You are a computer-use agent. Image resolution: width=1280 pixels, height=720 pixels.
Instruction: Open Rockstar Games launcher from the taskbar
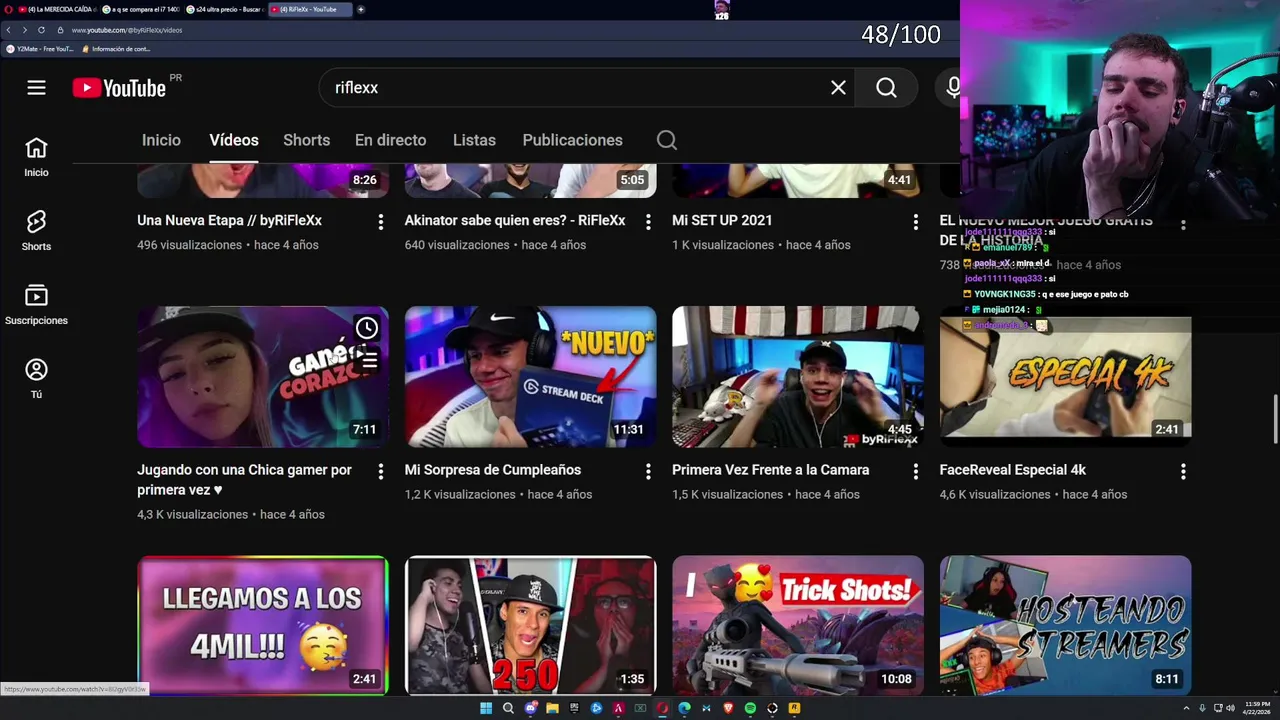[x=794, y=708]
